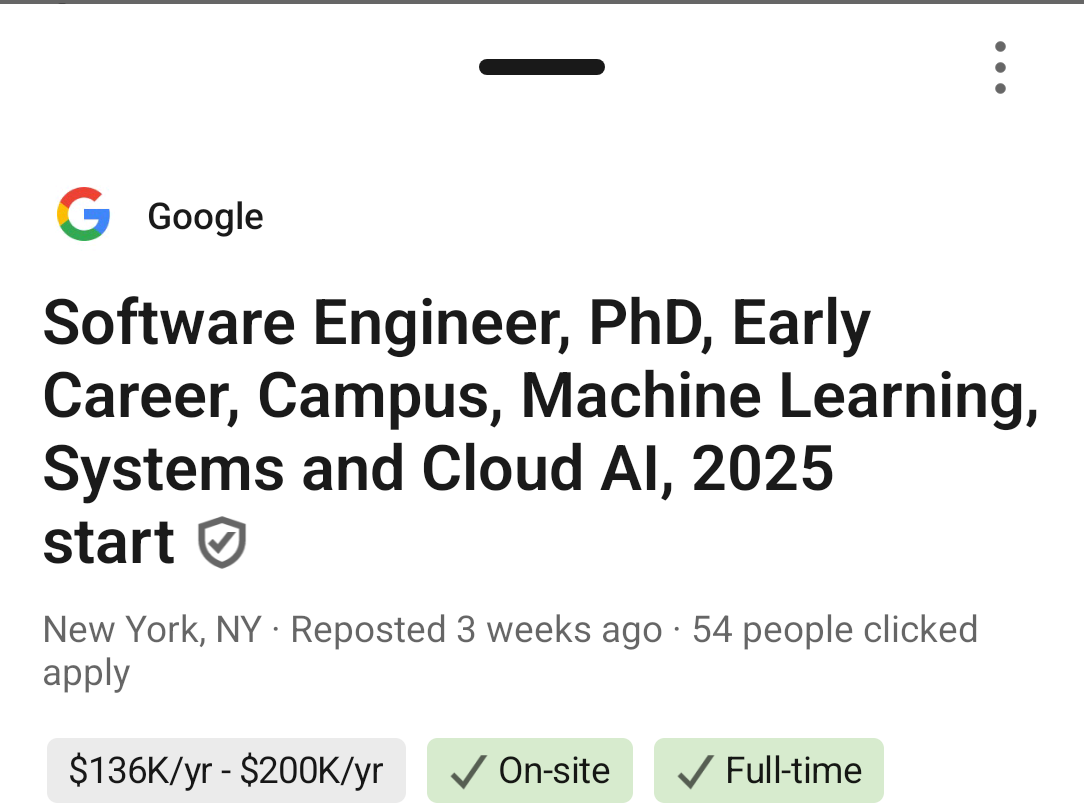Image resolution: width=1084 pixels, height=806 pixels.
Task: Click the verified shield badge after "start"
Action: (221, 543)
